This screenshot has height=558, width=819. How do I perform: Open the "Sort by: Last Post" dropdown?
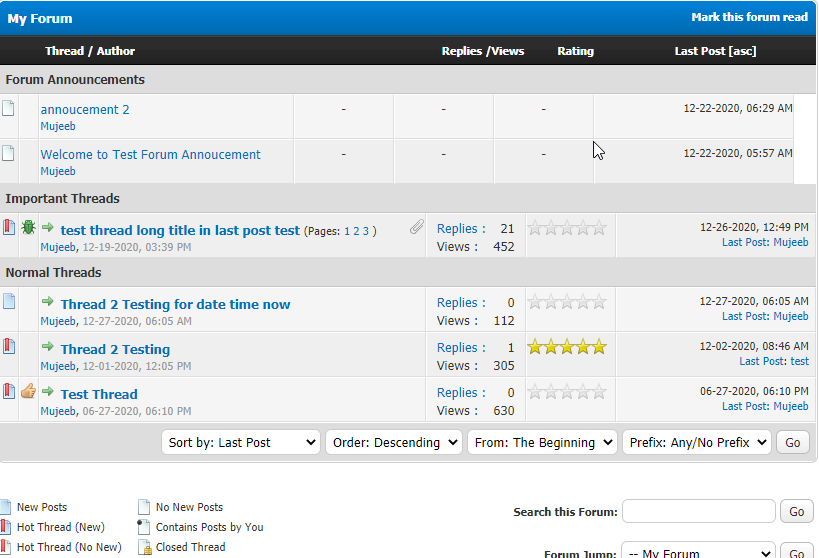pos(240,442)
